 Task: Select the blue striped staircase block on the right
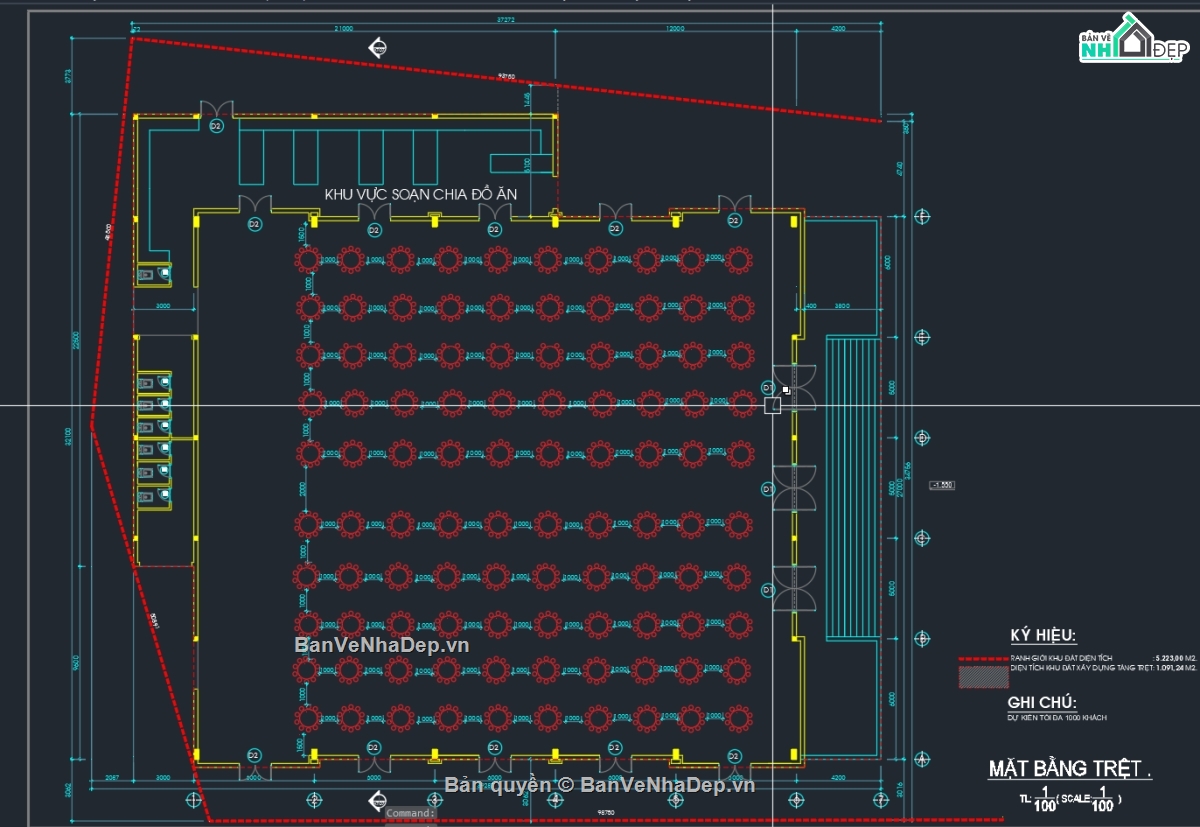tap(853, 489)
